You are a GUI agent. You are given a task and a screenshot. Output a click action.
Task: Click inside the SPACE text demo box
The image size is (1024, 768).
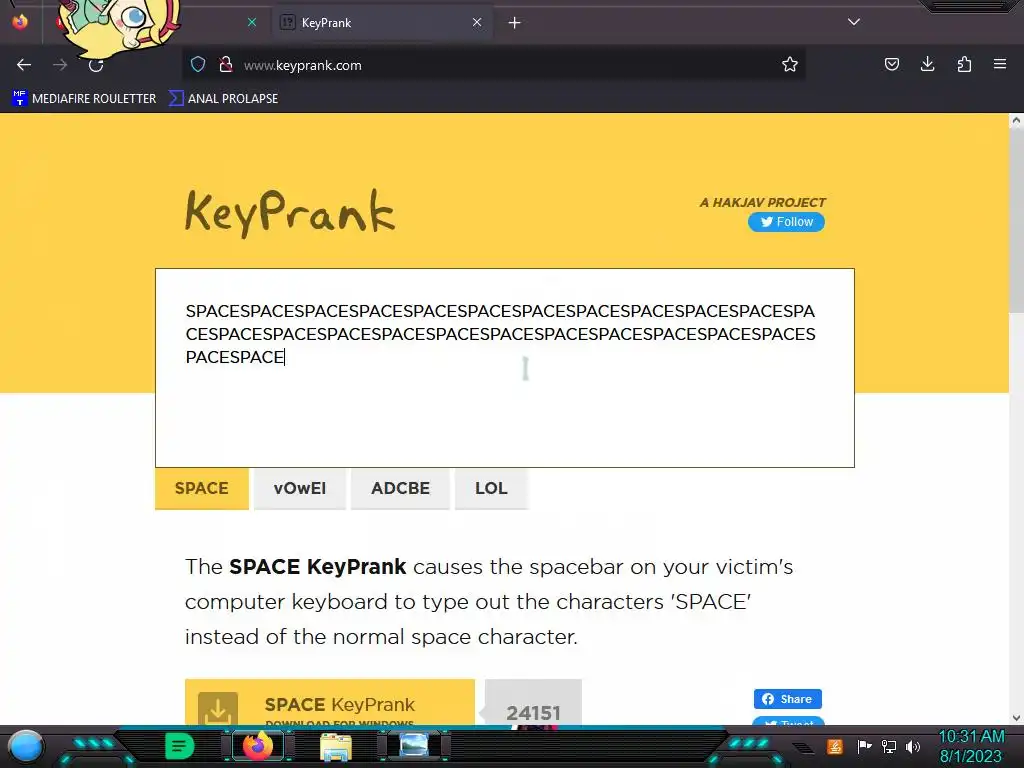click(x=505, y=368)
